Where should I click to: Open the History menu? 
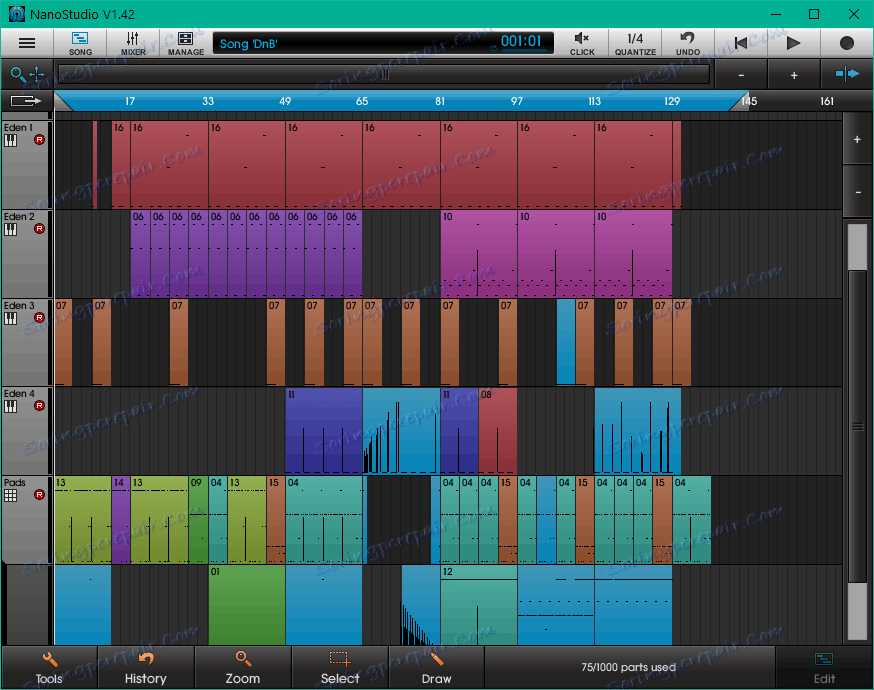[145, 668]
